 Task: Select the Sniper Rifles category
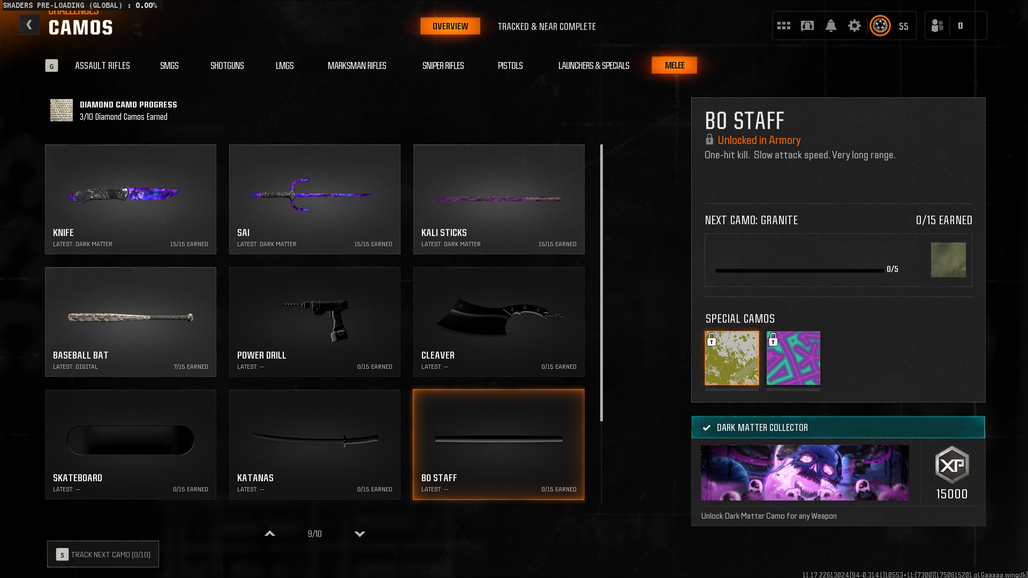pos(443,66)
